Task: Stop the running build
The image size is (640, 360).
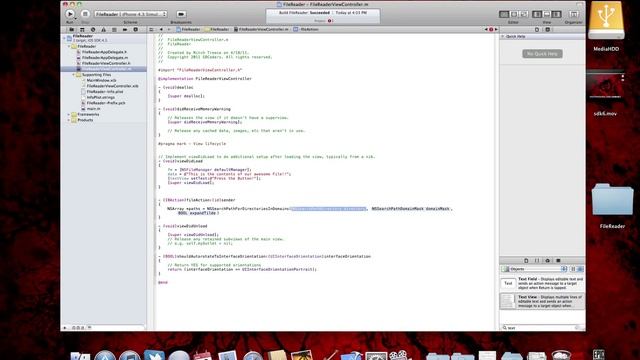Action: [85, 14]
